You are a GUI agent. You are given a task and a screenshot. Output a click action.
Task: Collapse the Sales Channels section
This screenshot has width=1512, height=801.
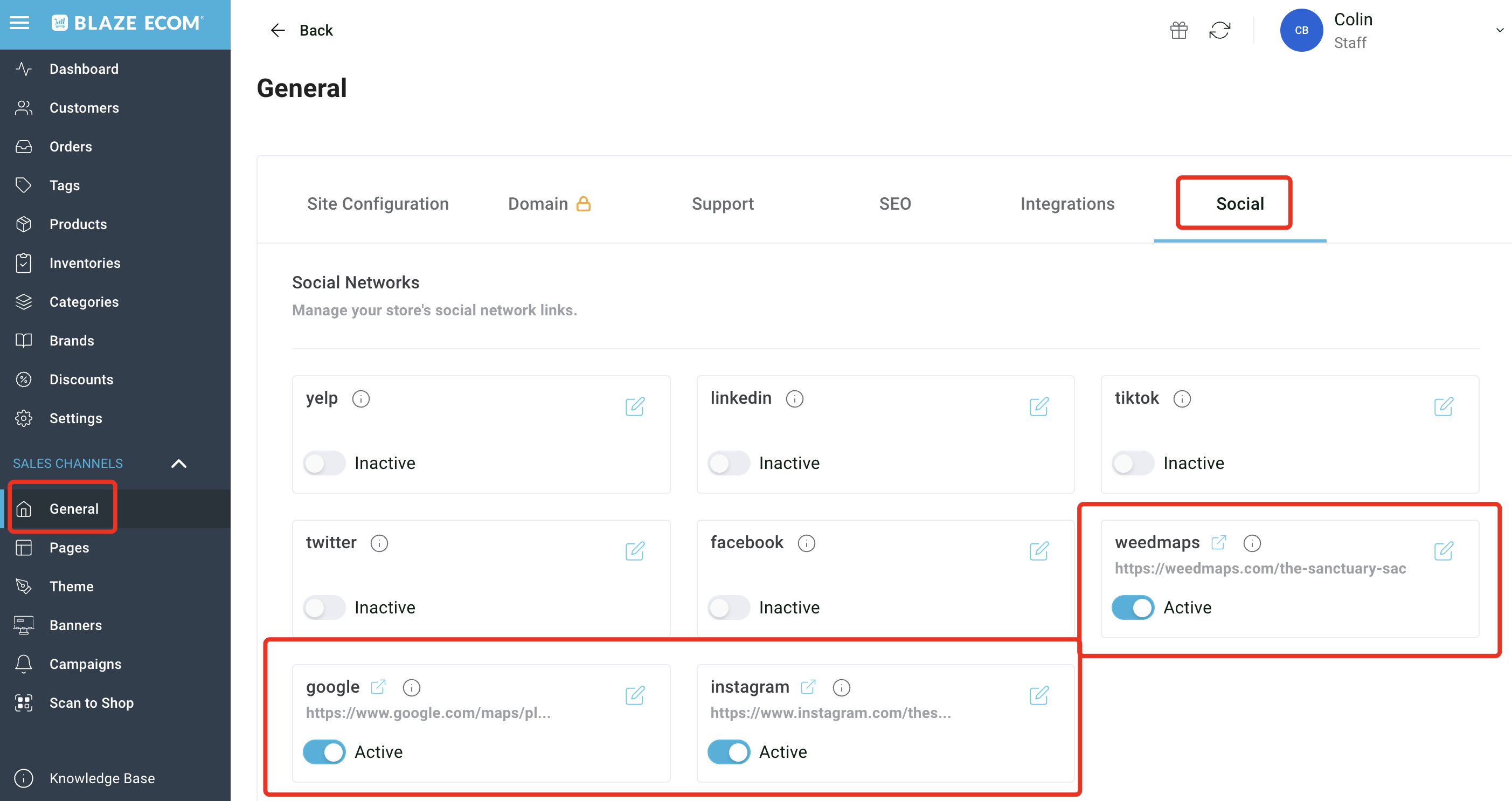[178, 464]
